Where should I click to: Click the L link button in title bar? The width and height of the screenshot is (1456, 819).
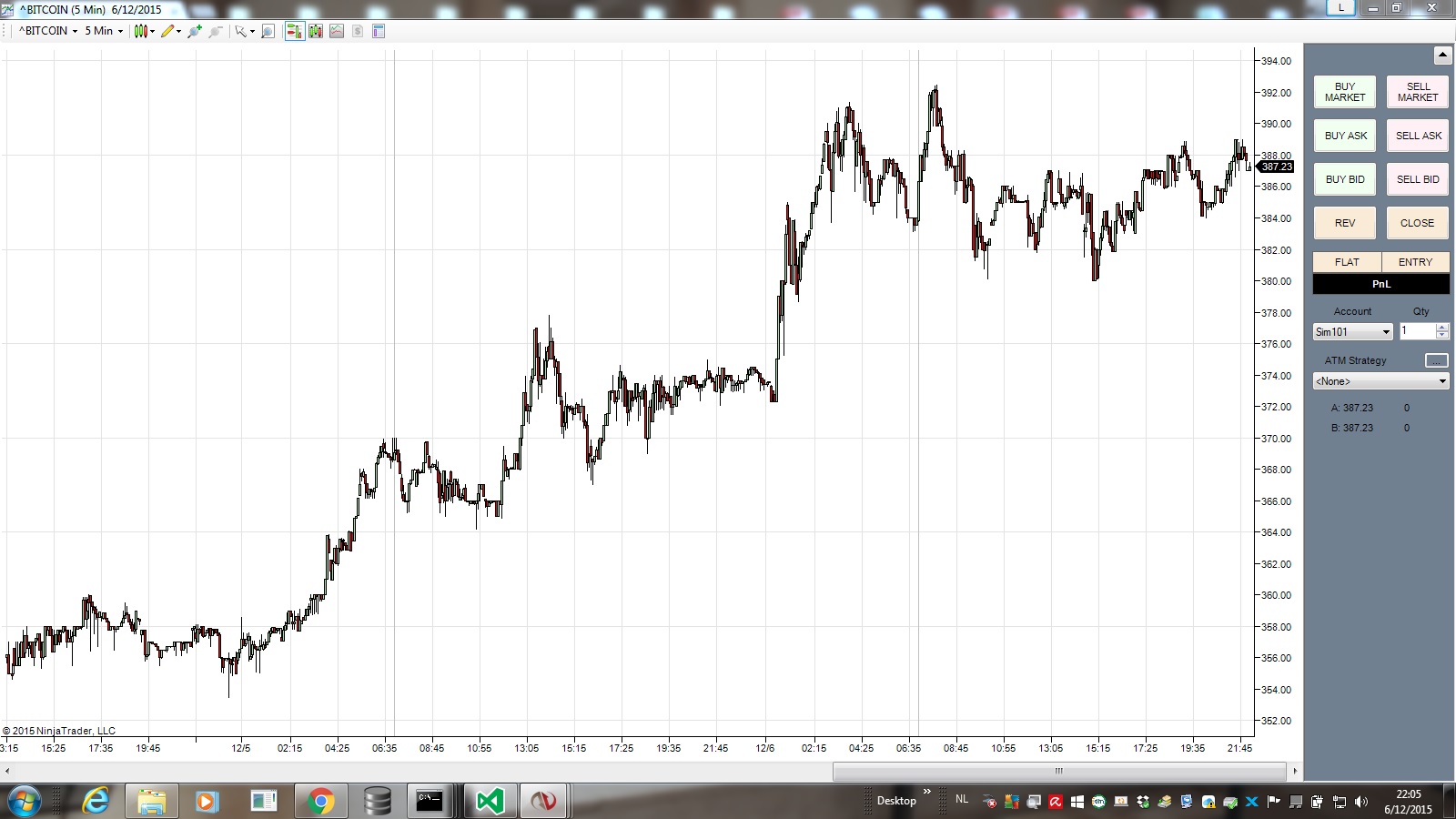coord(1340,7)
